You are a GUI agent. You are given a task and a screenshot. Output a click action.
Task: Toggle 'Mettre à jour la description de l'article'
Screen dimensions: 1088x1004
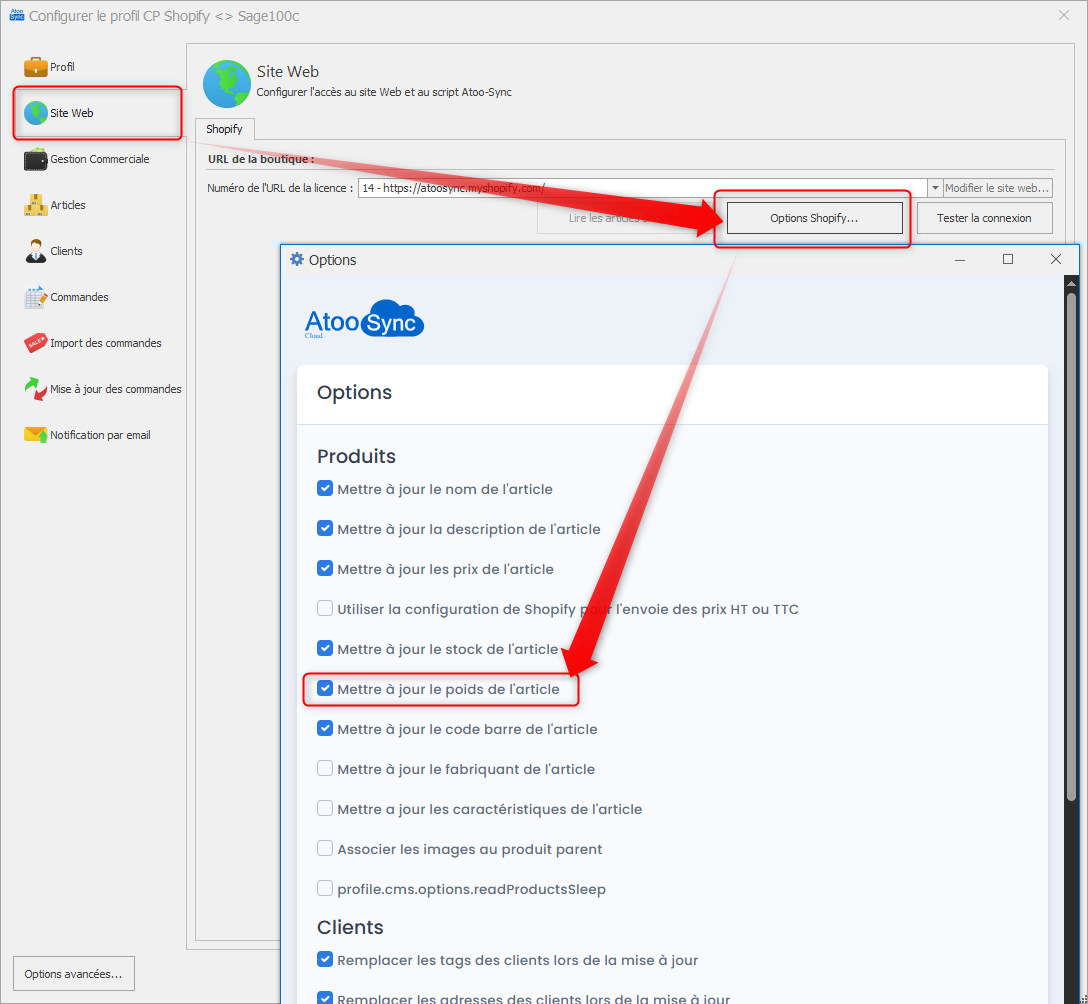325,529
